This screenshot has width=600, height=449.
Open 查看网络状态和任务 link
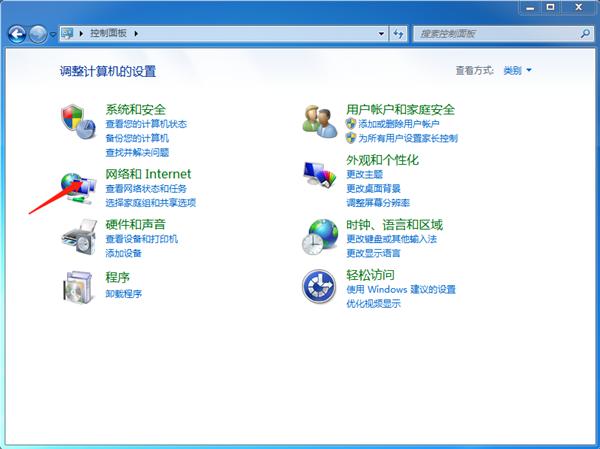point(146,188)
